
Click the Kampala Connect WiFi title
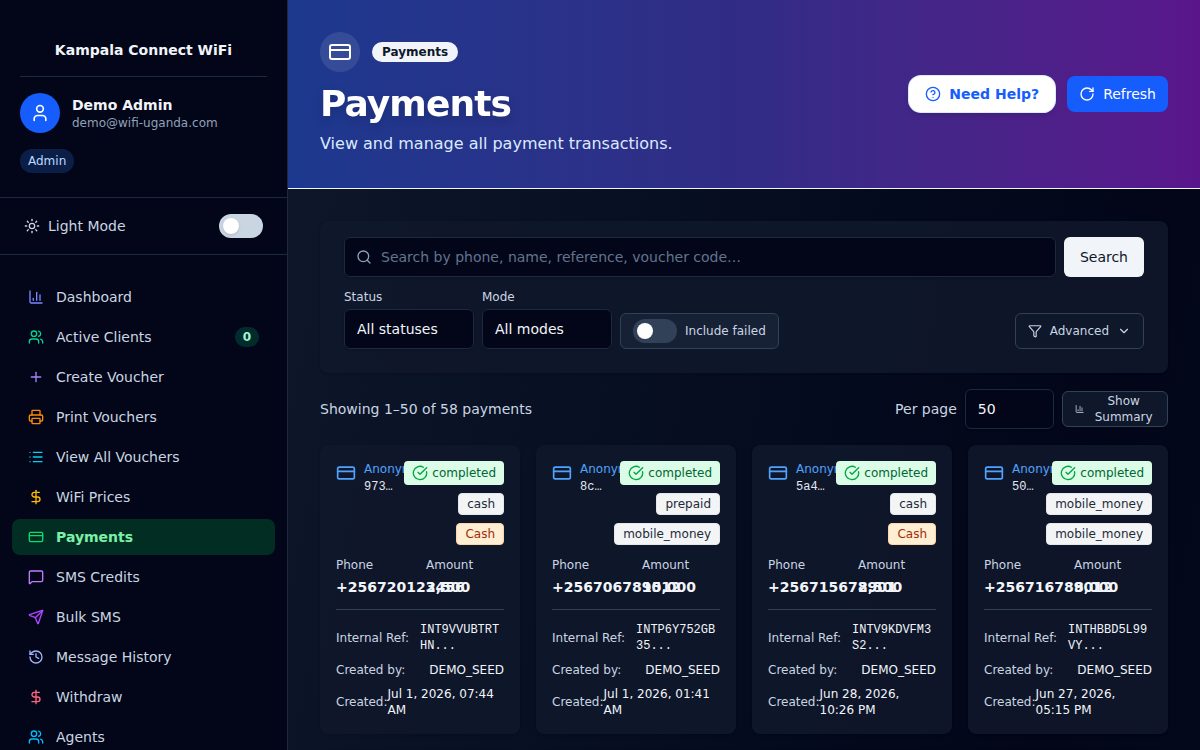click(x=143, y=50)
